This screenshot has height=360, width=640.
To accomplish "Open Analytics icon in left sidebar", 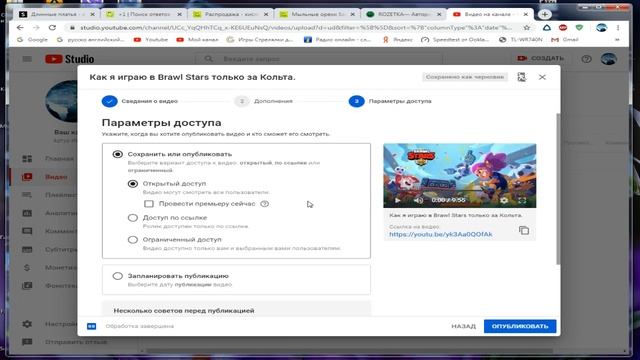I will 27,213.
